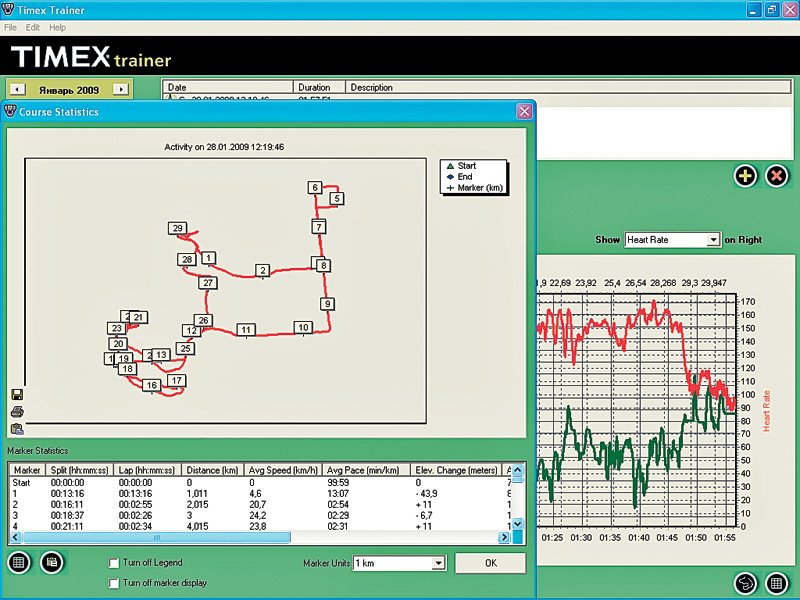Click the 2,015 distance cell

(197, 505)
